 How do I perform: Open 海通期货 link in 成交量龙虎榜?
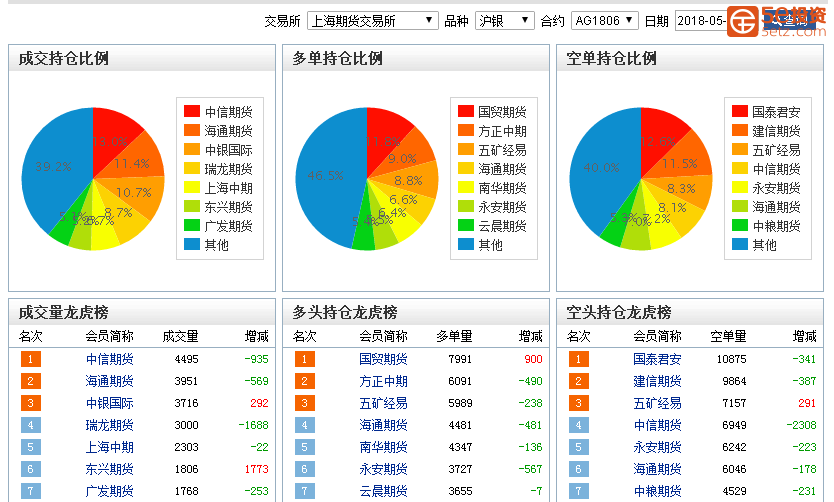[110, 381]
